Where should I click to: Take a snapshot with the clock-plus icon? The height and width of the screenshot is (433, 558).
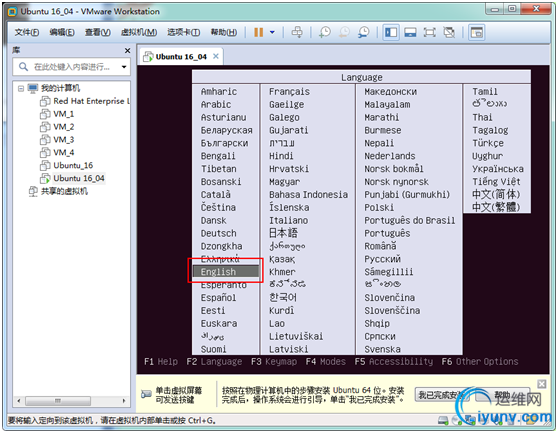(x=325, y=32)
